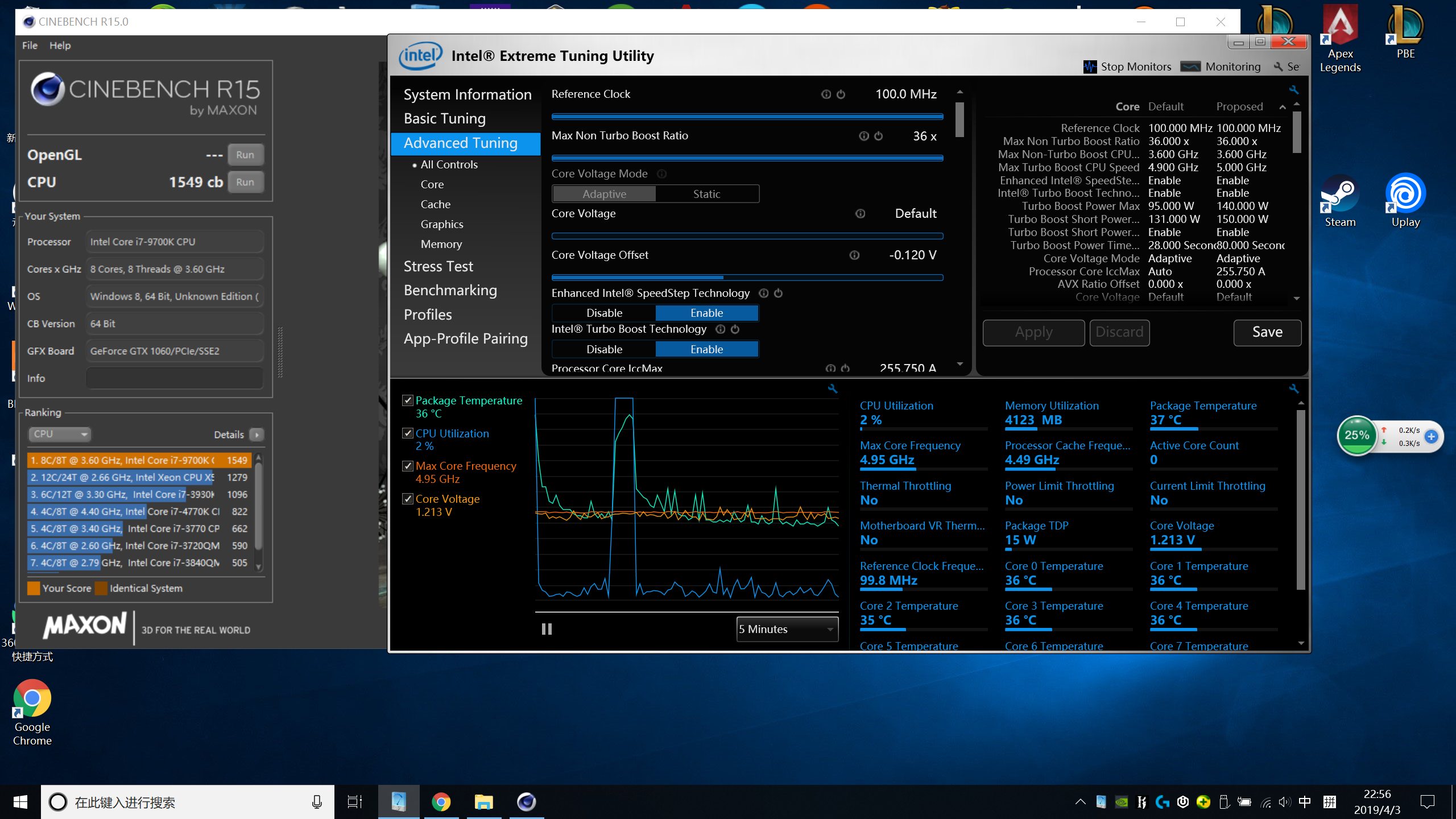The image size is (1456, 819).
Task: Toggle Core Voltage graph checkbox
Action: click(408, 499)
